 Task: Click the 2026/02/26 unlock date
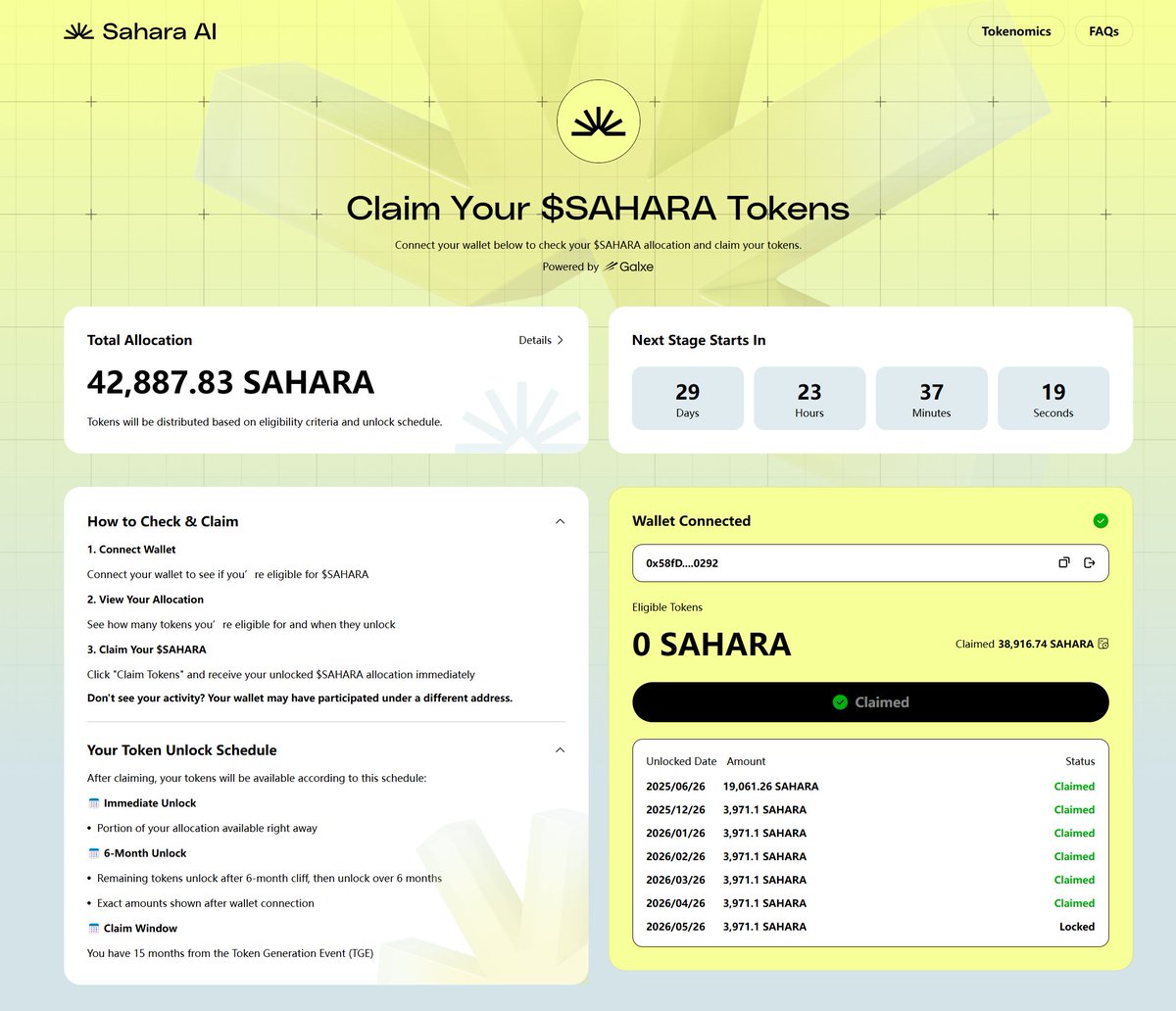tap(675, 856)
